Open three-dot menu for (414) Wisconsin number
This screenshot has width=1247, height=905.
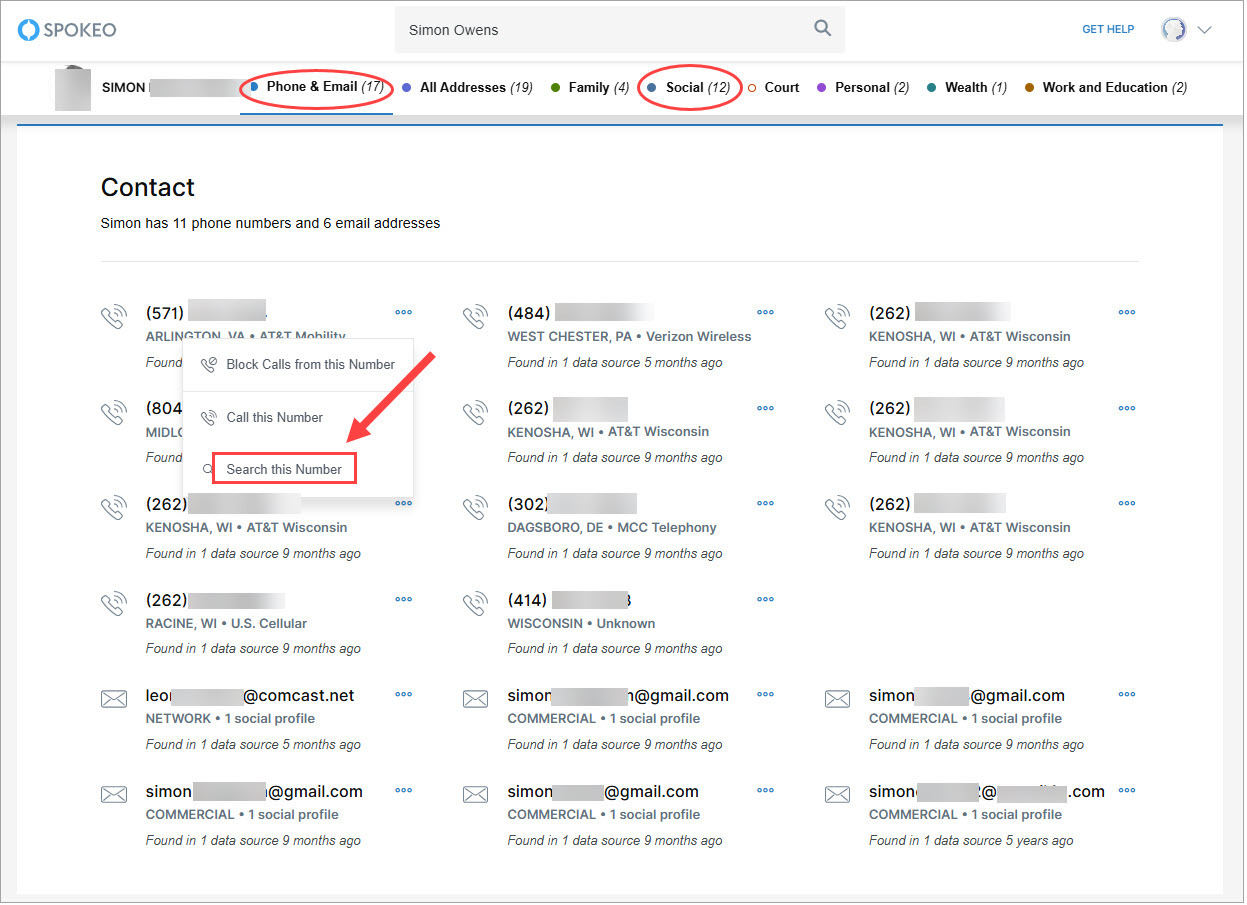(765, 600)
